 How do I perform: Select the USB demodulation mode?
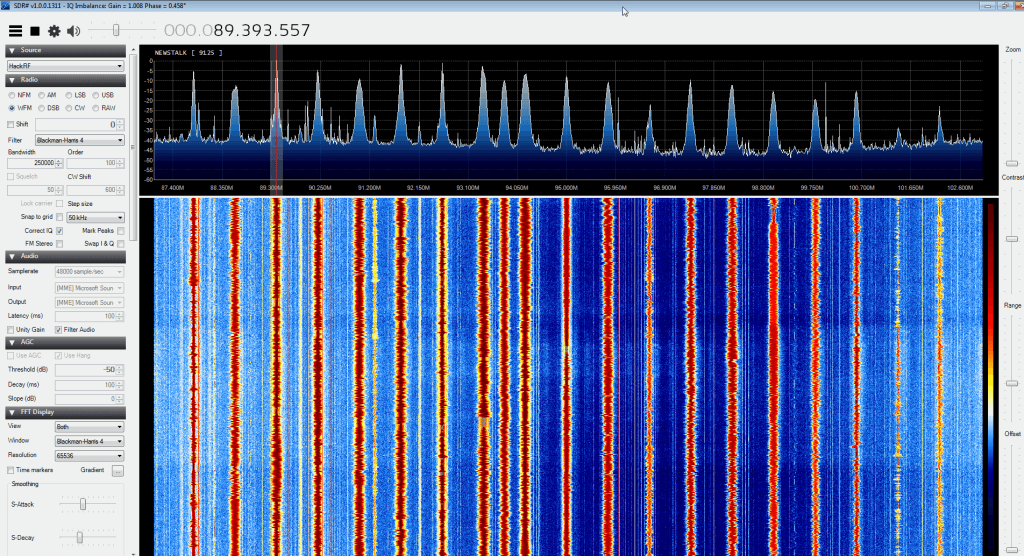(x=96, y=95)
